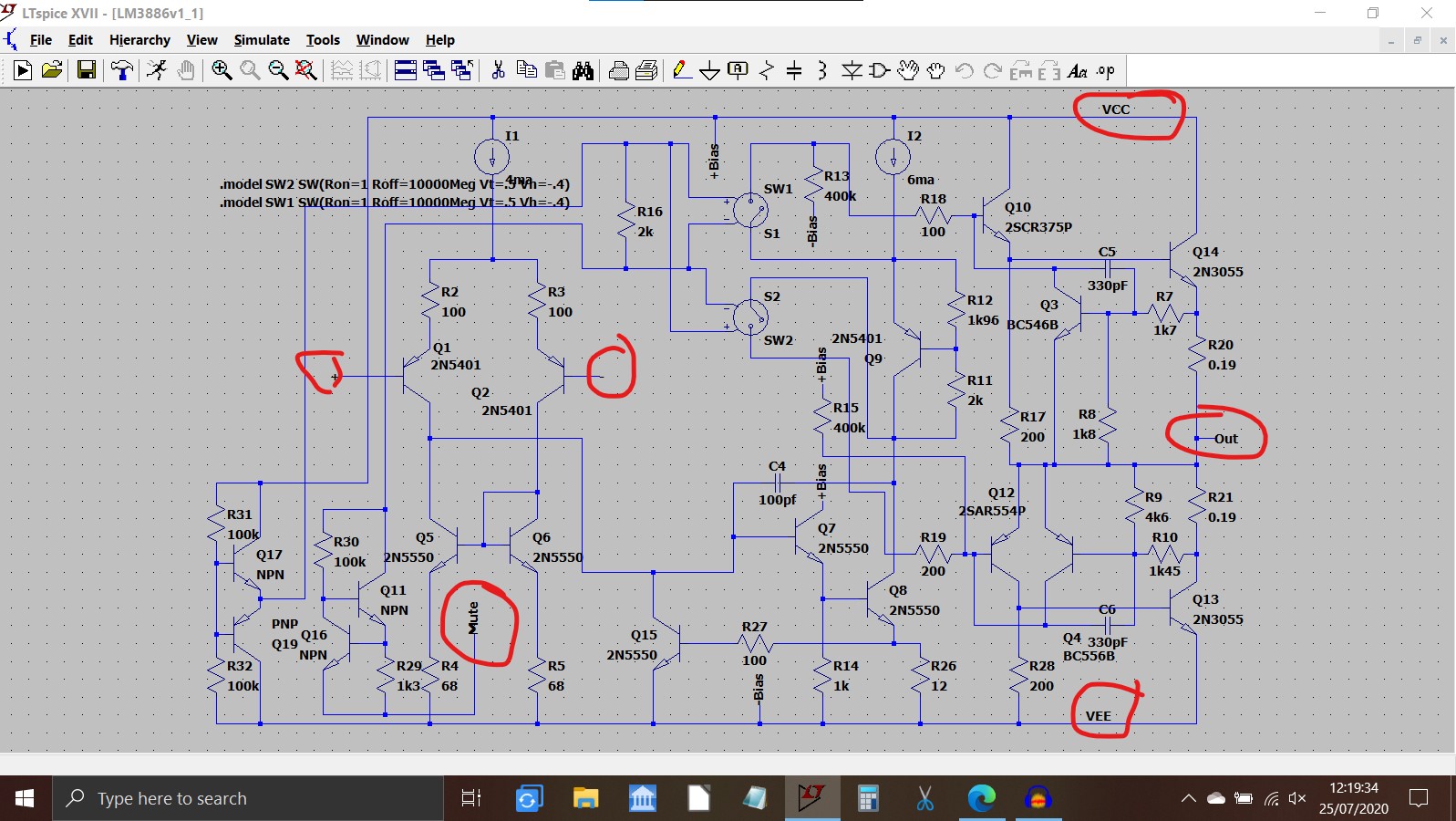The image size is (1456, 821).
Task: Select the Copy tool icon
Action: (x=526, y=70)
